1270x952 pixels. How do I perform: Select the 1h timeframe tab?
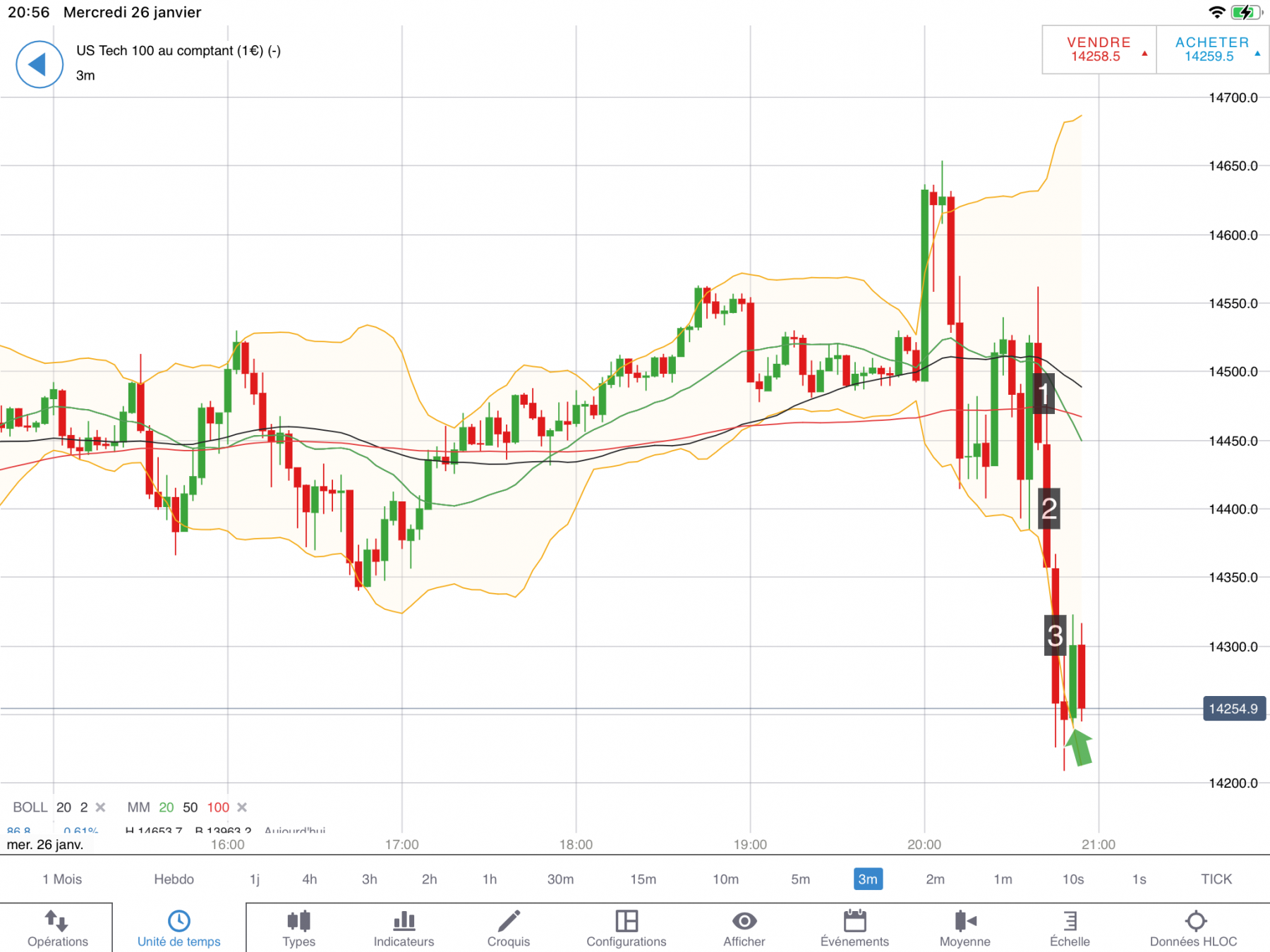click(490, 879)
